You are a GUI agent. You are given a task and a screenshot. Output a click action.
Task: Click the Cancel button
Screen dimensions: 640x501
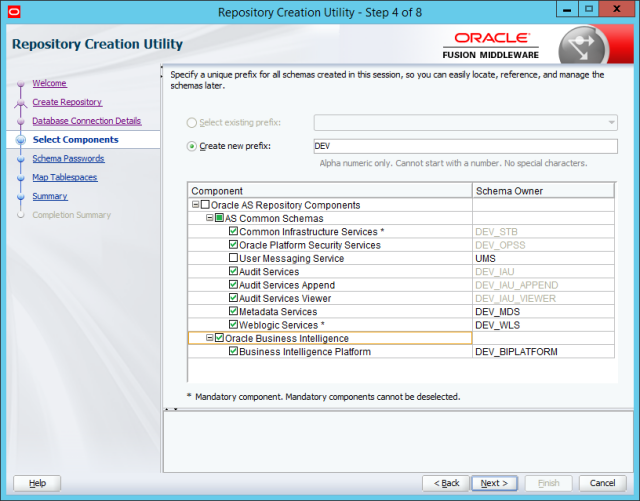[x=602, y=483]
